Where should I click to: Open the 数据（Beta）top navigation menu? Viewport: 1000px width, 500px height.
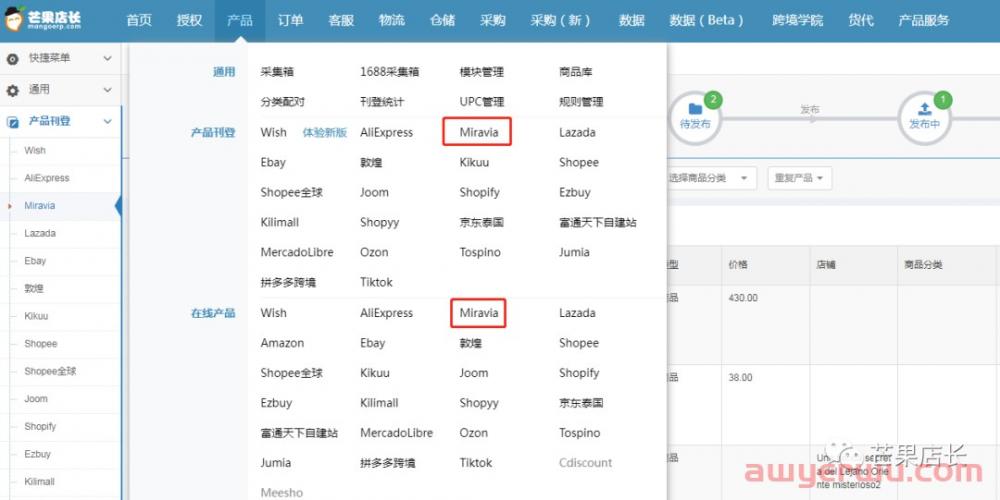pyautogui.click(x=707, y=20)
